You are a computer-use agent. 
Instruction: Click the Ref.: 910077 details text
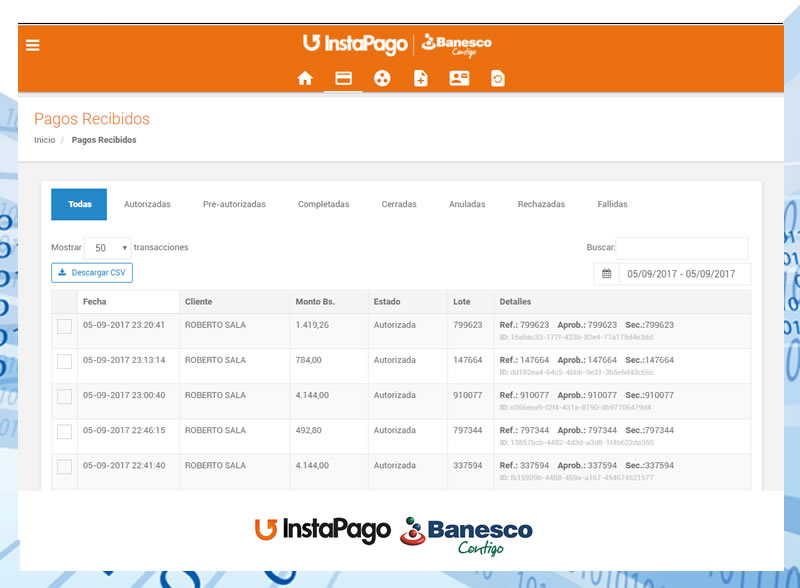tap(524, 395)
